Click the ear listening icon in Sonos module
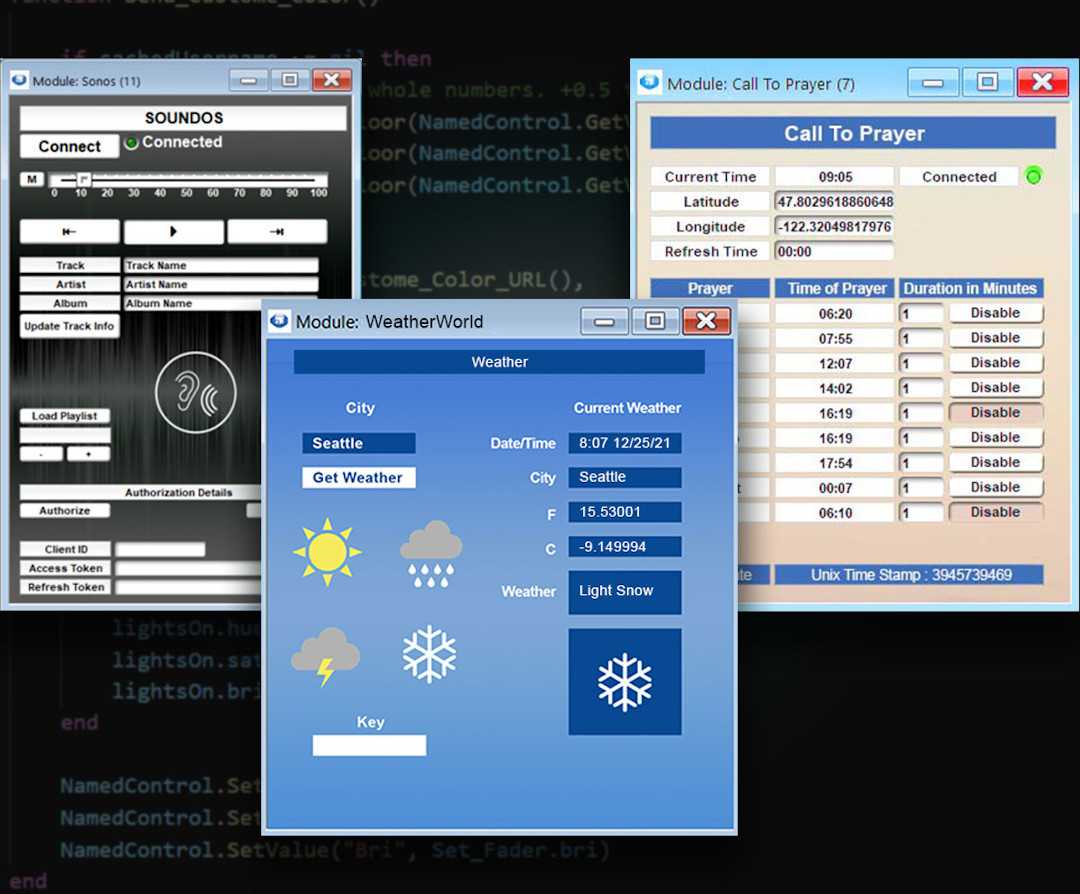This screenshot has height=894, width=1080. click(197, 393)
